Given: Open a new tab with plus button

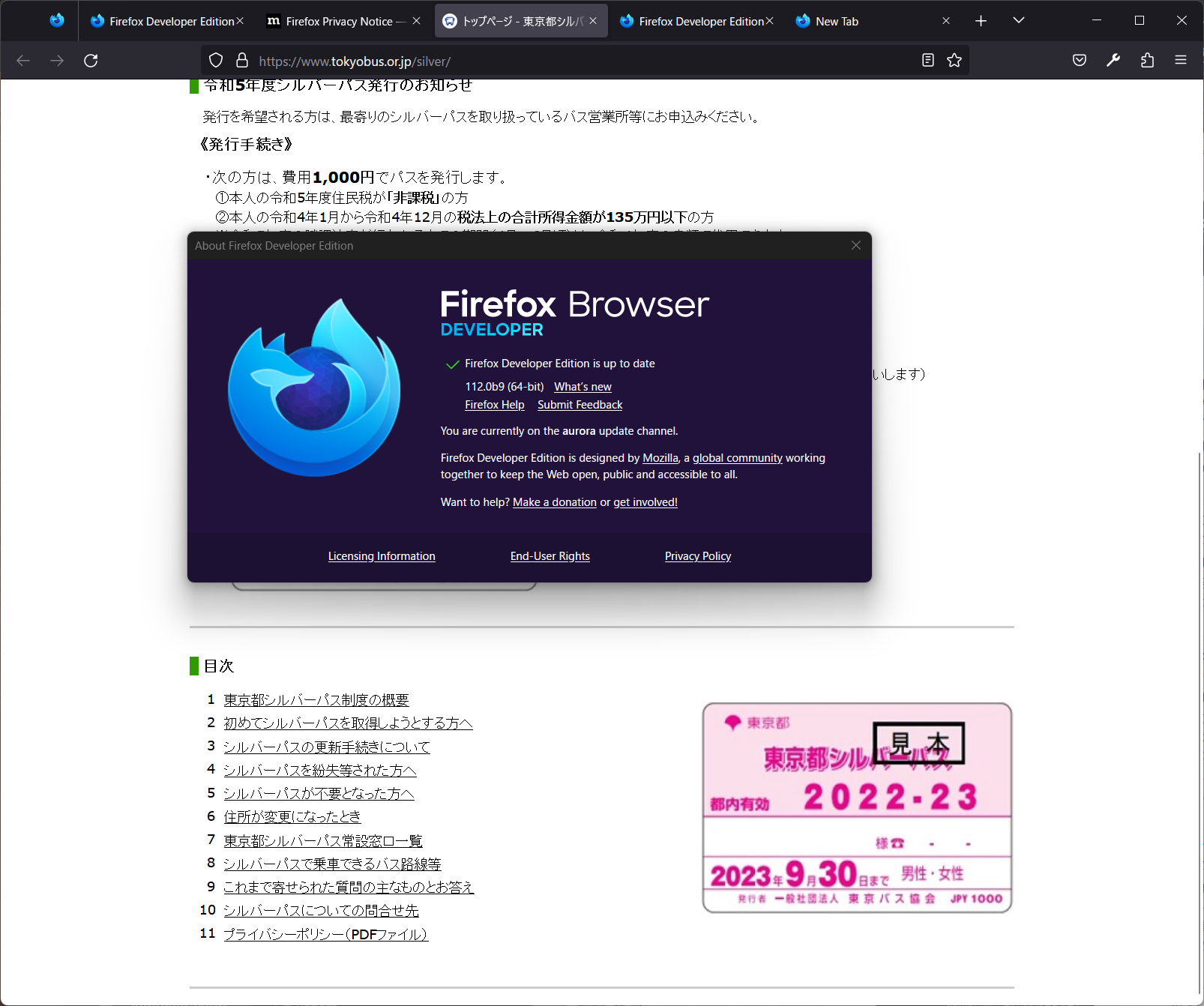Looking at the screenshot, I should tap(981, 21).
